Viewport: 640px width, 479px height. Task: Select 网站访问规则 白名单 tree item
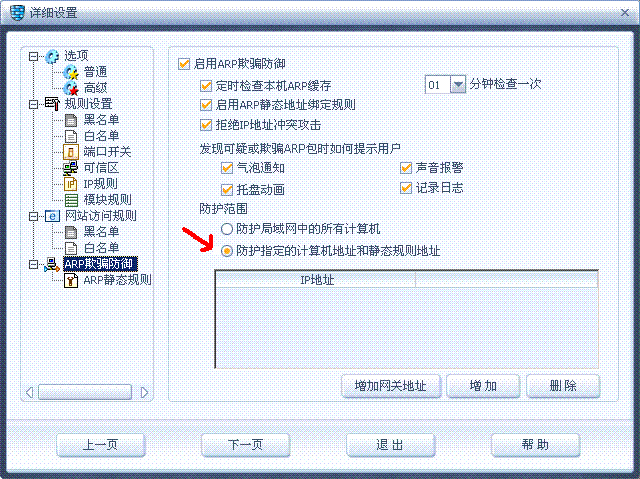(x=101, y=248)
